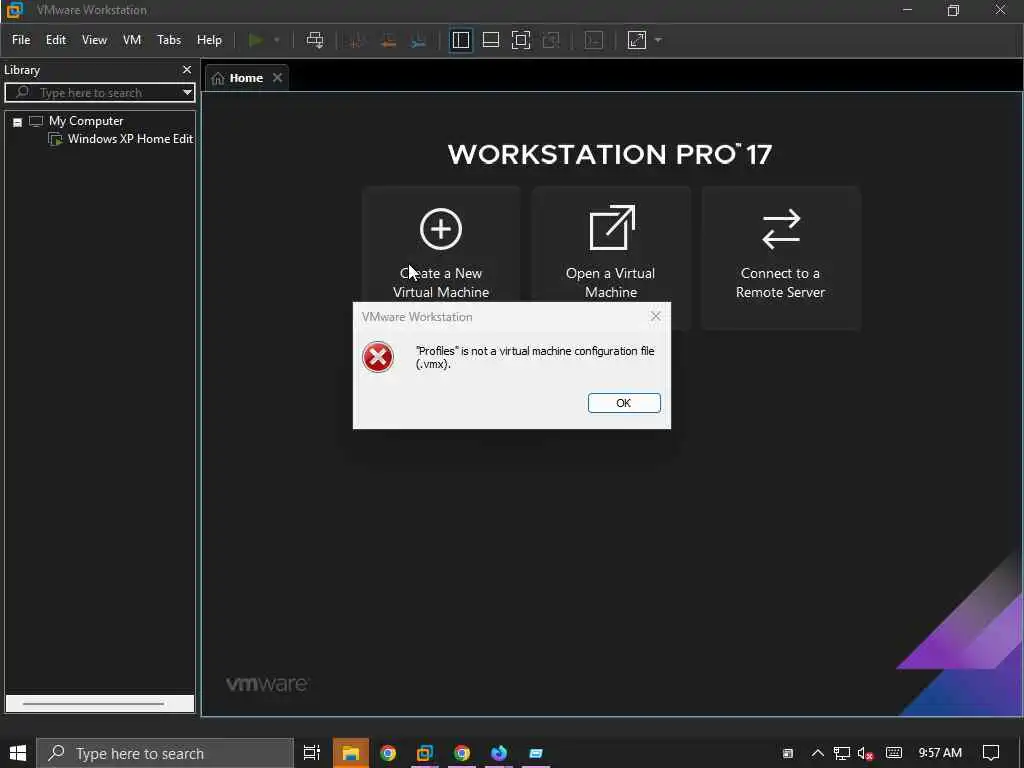The height and width of the screenshot is (768, 1024).
Task: Click the Send Ctrl+Alt+Del toolbar icon
Action: click(x=315, y=40)
